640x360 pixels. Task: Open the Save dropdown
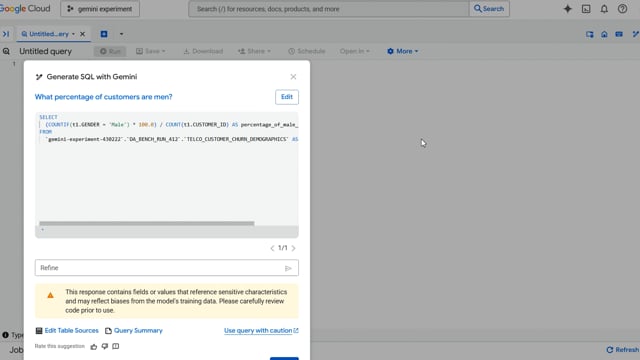pyautogui.click(x=151, y=51)
